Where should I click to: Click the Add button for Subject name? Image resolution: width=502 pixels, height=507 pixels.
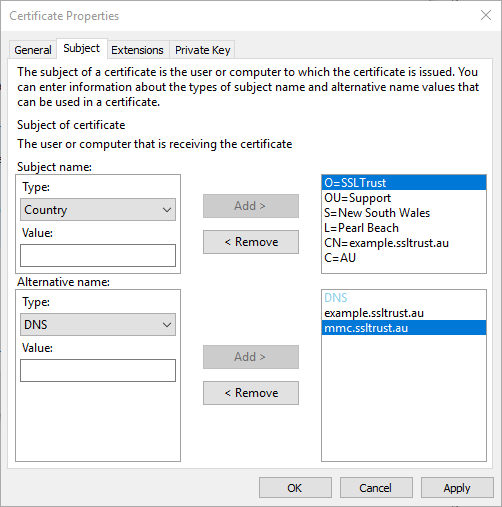(251, 206)
